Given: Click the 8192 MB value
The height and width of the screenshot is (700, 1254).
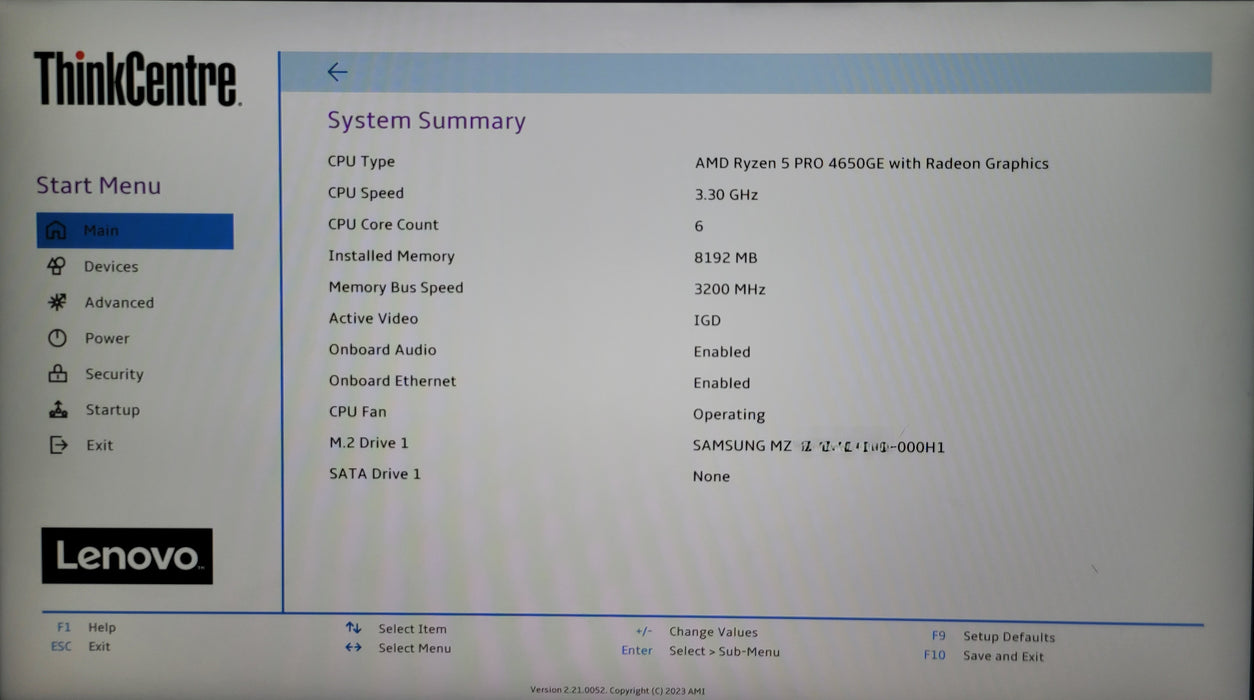Looking at the screenshot, I should pos(726,258).
